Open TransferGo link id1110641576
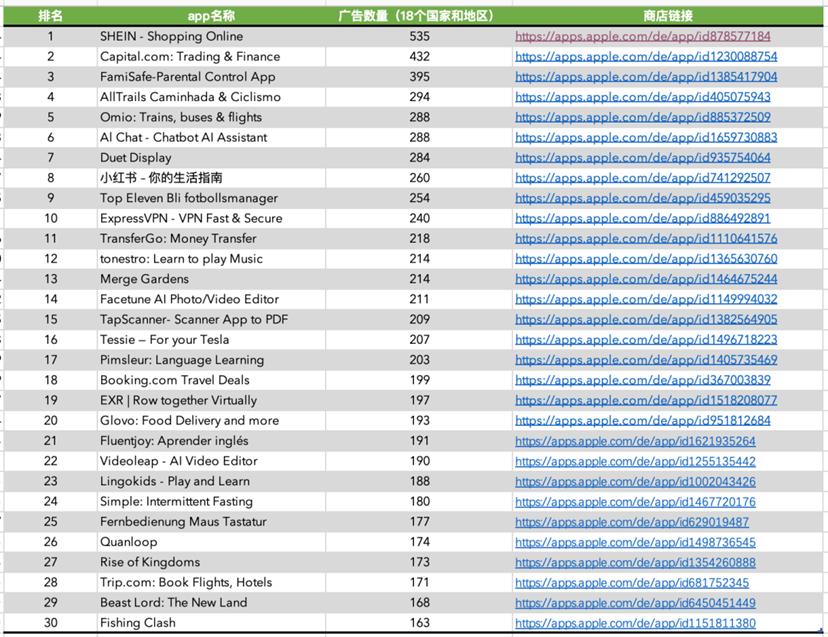 [646, 239]
